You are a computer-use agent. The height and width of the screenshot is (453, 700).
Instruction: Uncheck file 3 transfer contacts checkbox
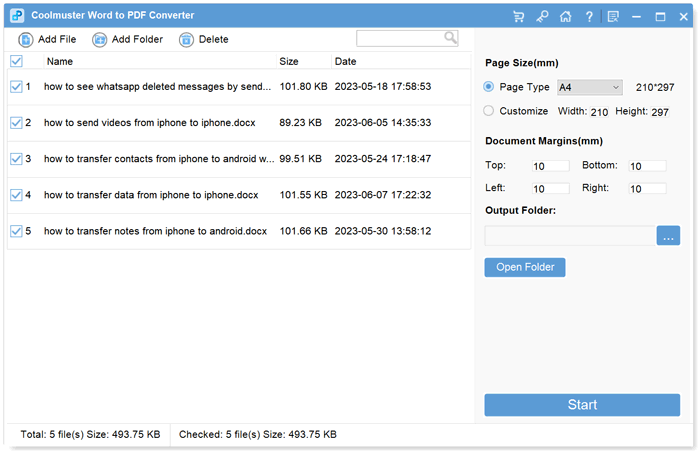[17, 158]
